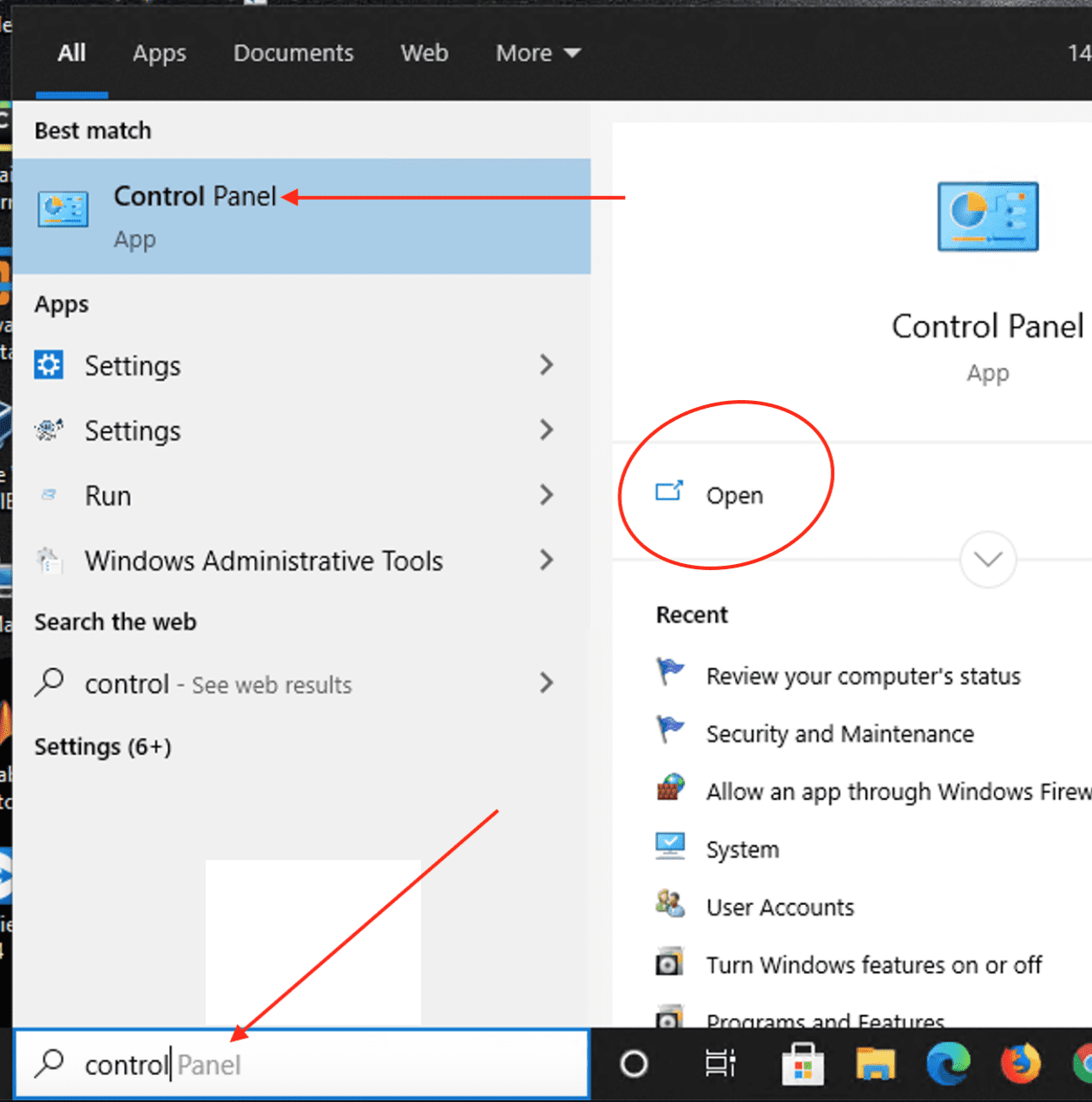Open File Explorer folder icon
This screenshot has height=1102, width=1092.
coord(875,1065)
